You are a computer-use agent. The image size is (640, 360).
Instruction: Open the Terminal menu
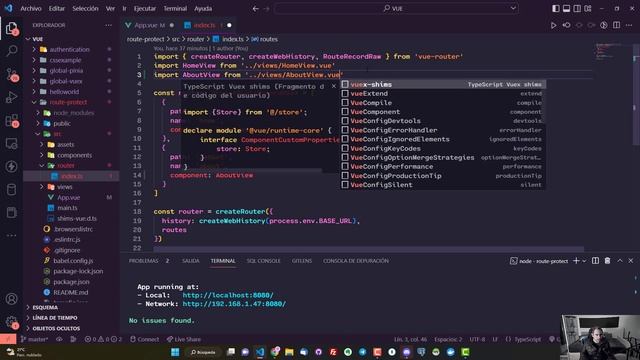(175, 9)
